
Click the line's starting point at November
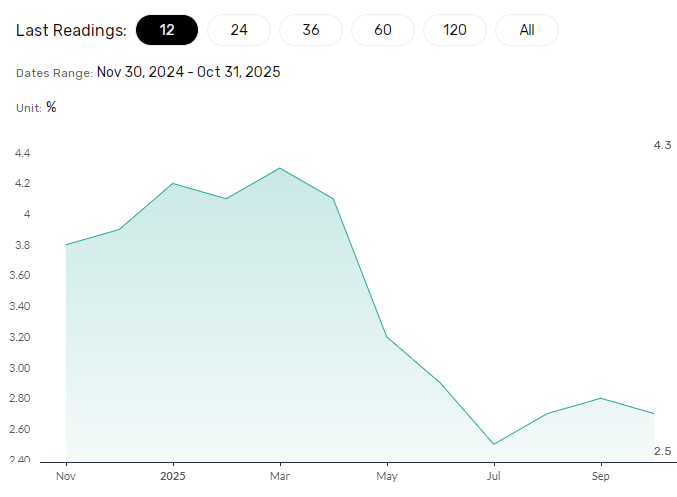pos(66,245)
